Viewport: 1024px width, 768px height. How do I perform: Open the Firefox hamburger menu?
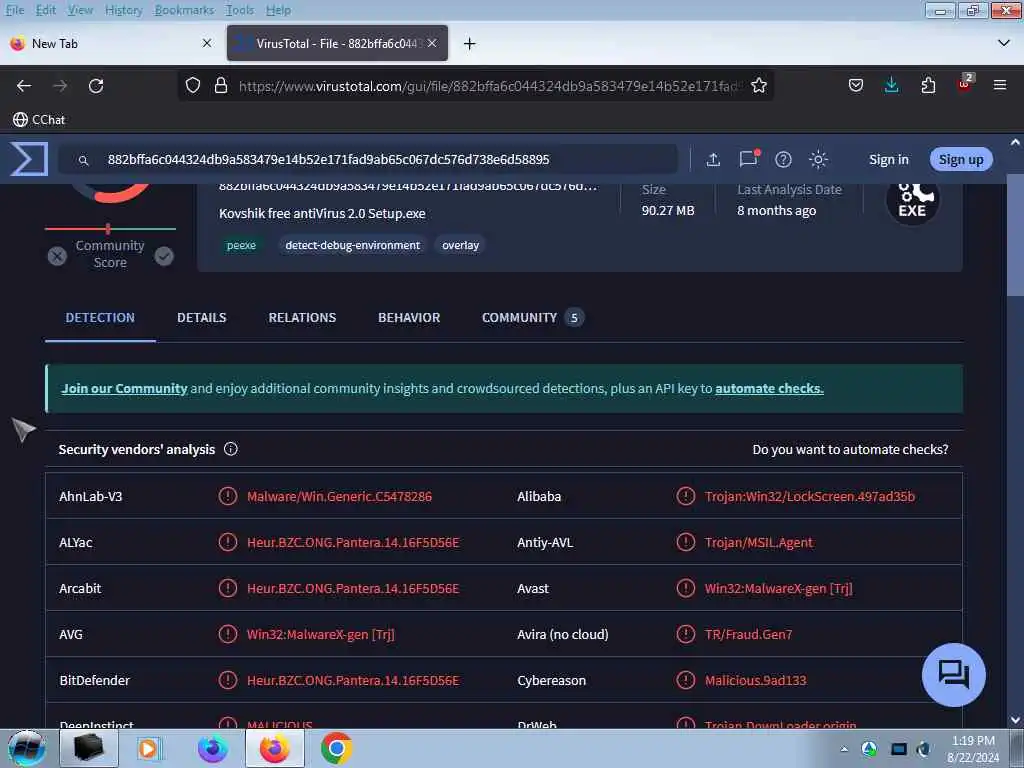click(x=1000, y=86)
